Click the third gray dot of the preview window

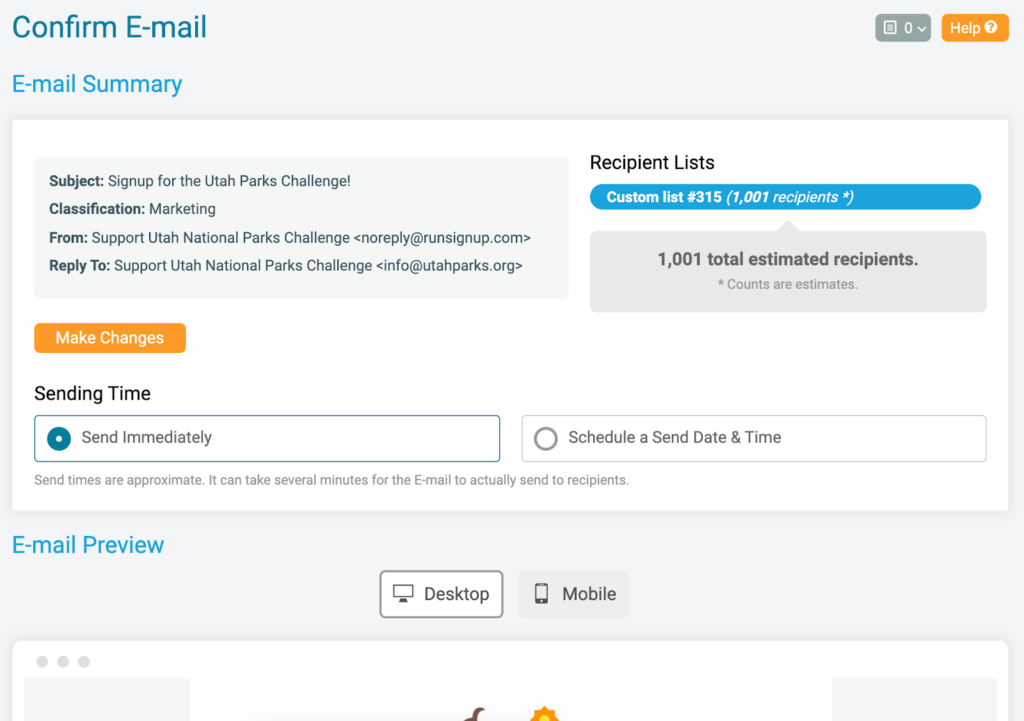[84, 662]
